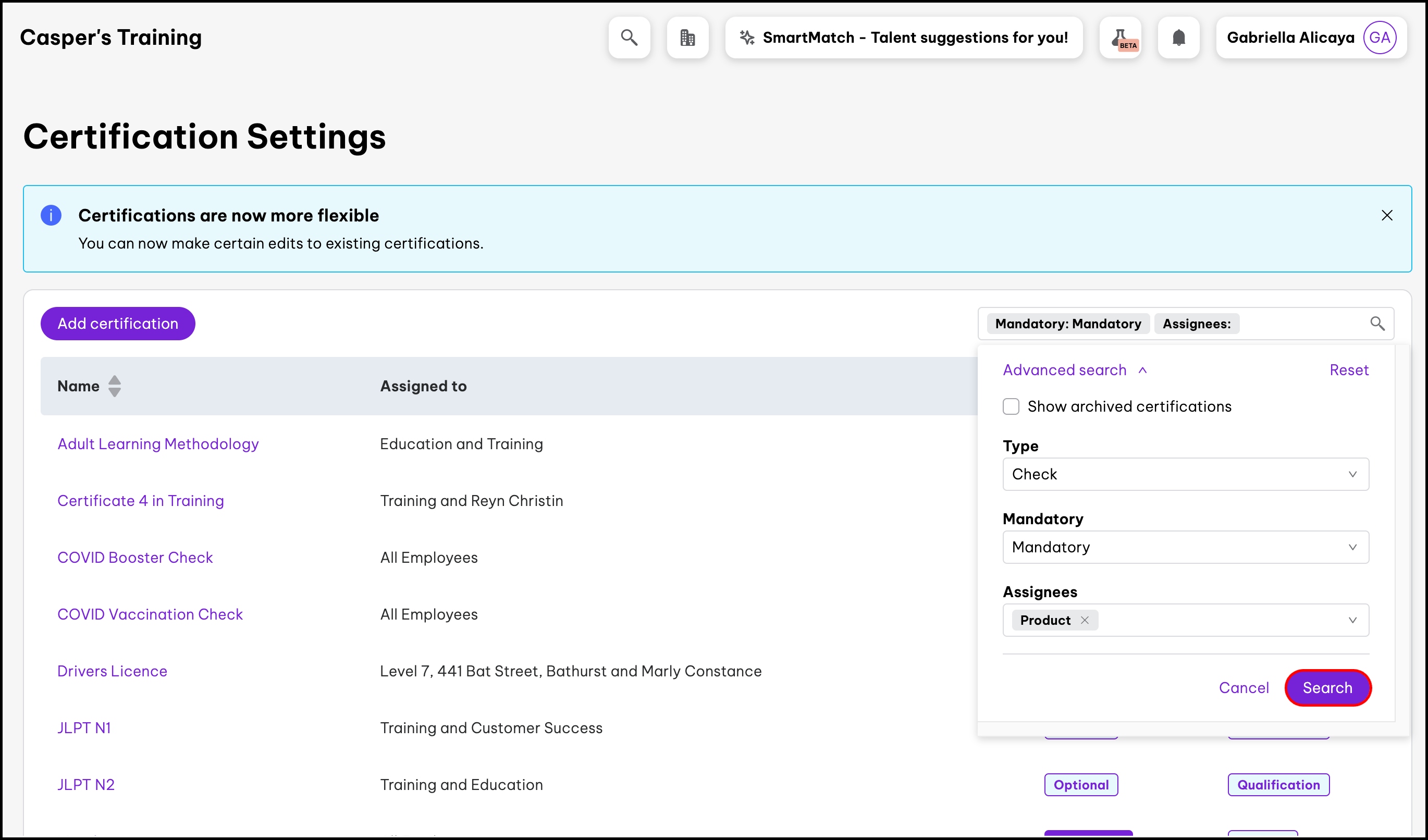Click Reset in advanced search

coord(1349,370)
